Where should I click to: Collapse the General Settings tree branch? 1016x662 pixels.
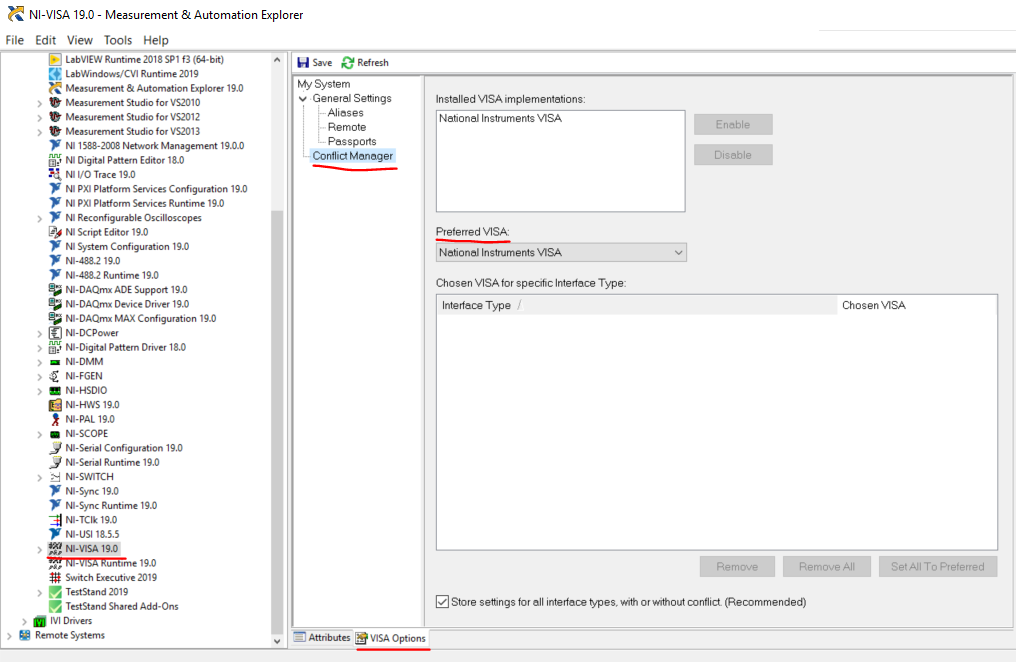pyautogui.click(x=305, y=97)
